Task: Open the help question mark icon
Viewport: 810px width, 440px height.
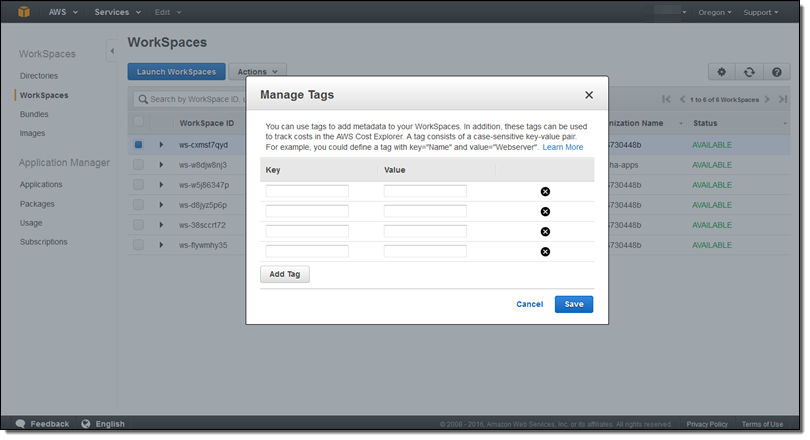Action: [776, 72]
